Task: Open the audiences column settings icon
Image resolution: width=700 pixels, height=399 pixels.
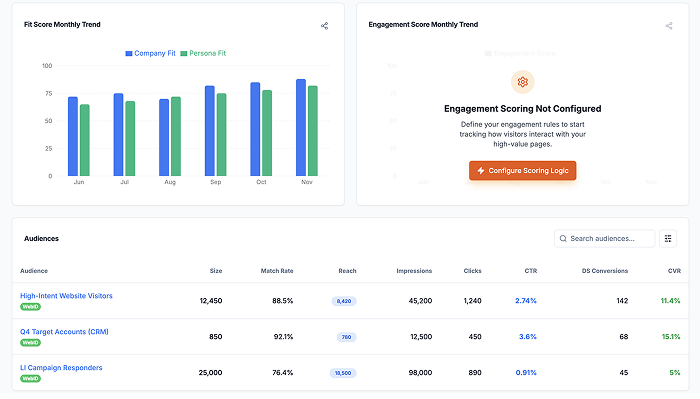Action: (x=668, y=238)
